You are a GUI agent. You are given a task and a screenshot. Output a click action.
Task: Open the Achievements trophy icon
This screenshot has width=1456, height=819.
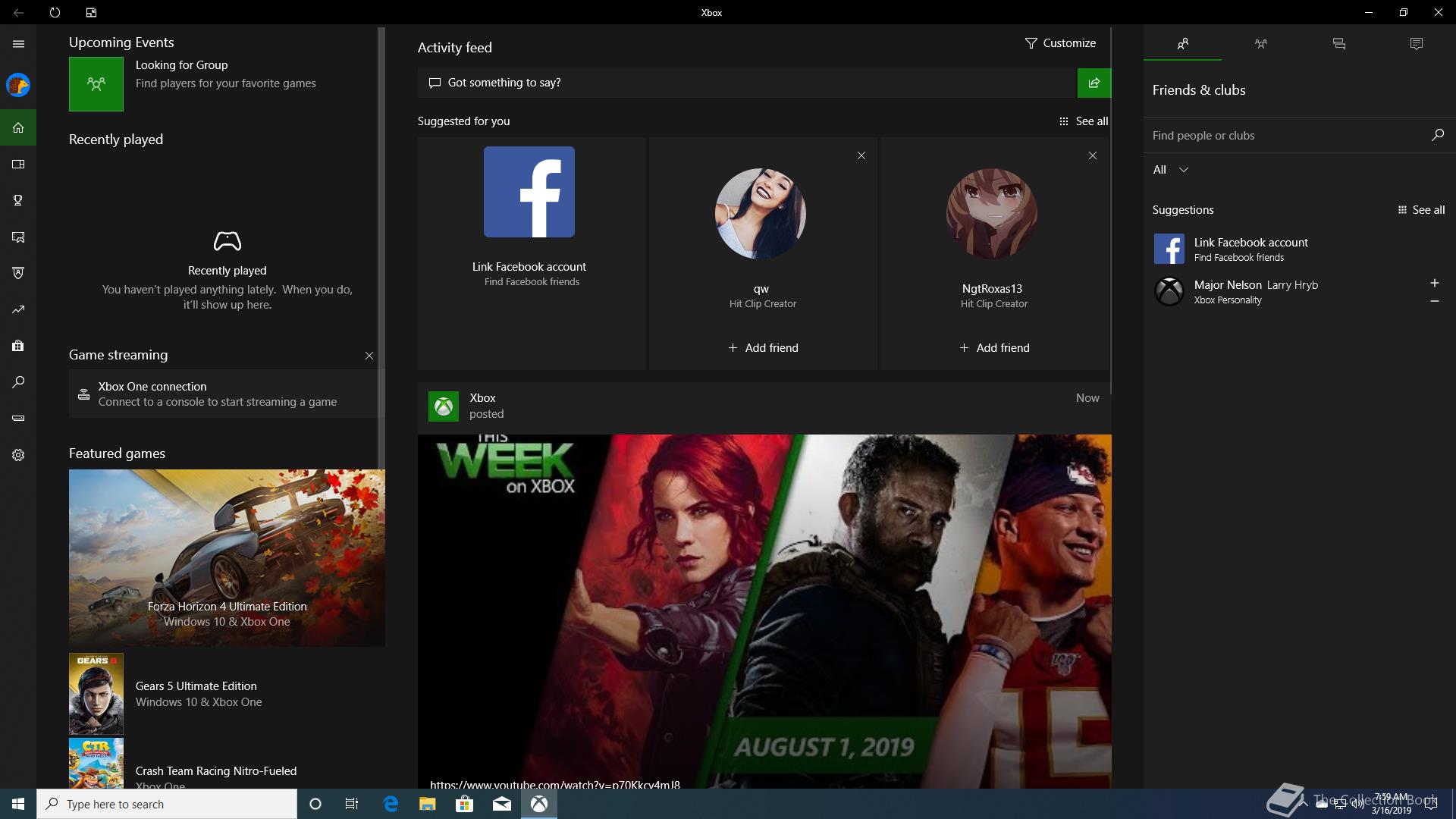[18, 200]
